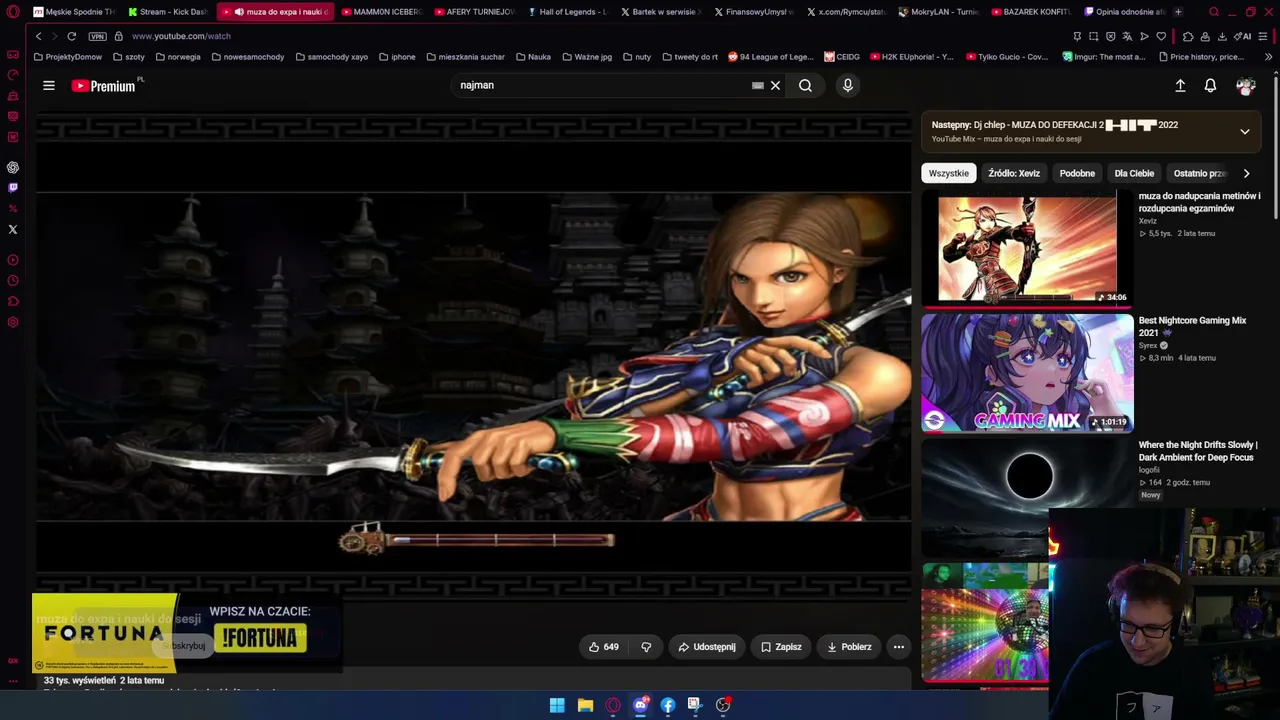
Task: Open the Nauka bookmark folder
Action: click(533, 57)
